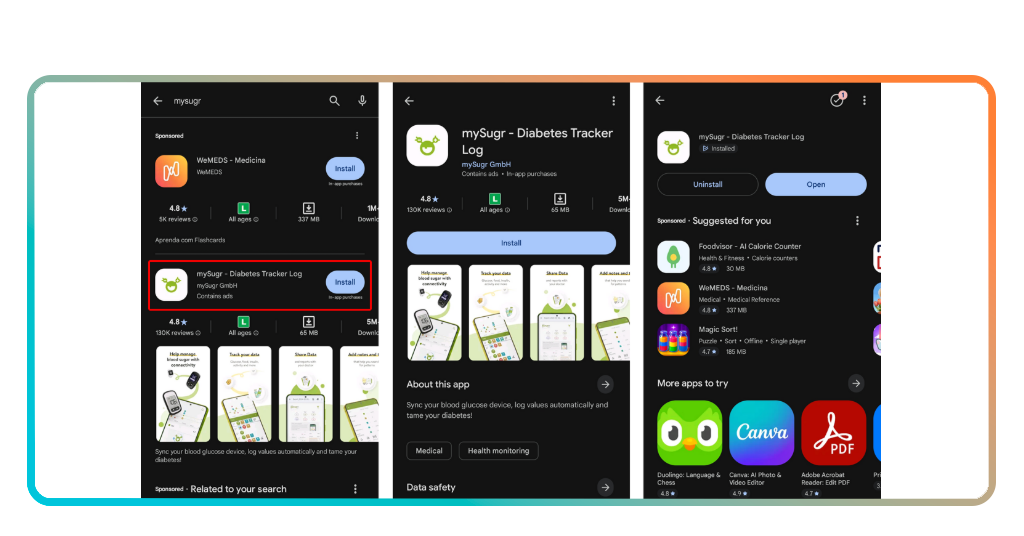Expand the Data safety section arrow
Image resolution: width=1024 pixels, height=536 pixels.
click(605, 487)
